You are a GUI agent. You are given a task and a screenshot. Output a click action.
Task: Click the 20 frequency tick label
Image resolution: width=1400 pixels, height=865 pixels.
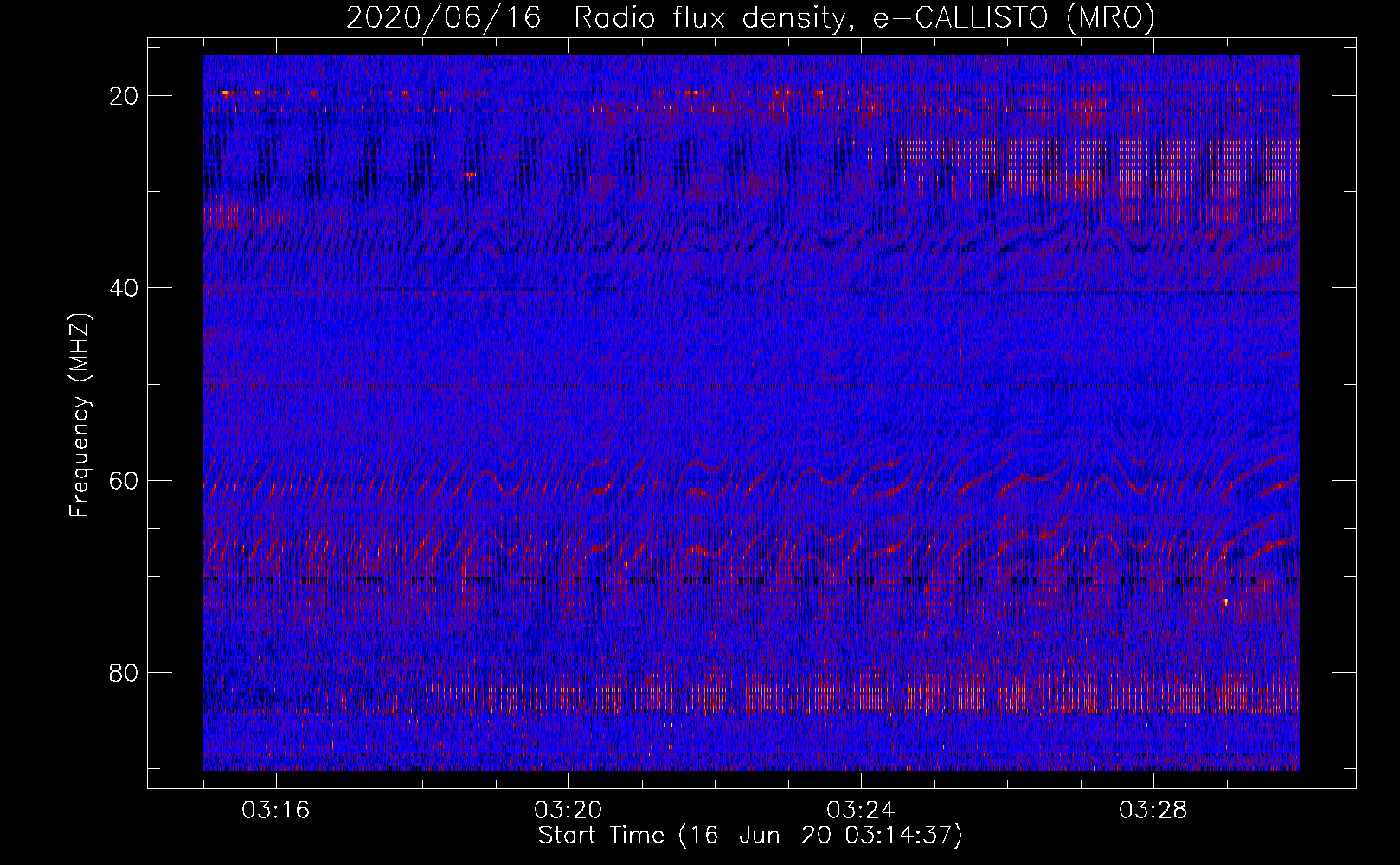tap(125, 96)
